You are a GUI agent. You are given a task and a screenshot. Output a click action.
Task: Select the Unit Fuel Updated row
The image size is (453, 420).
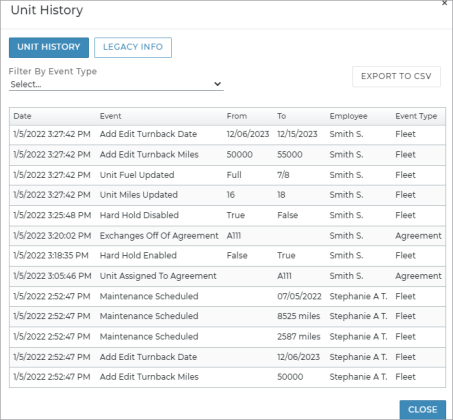227,175
